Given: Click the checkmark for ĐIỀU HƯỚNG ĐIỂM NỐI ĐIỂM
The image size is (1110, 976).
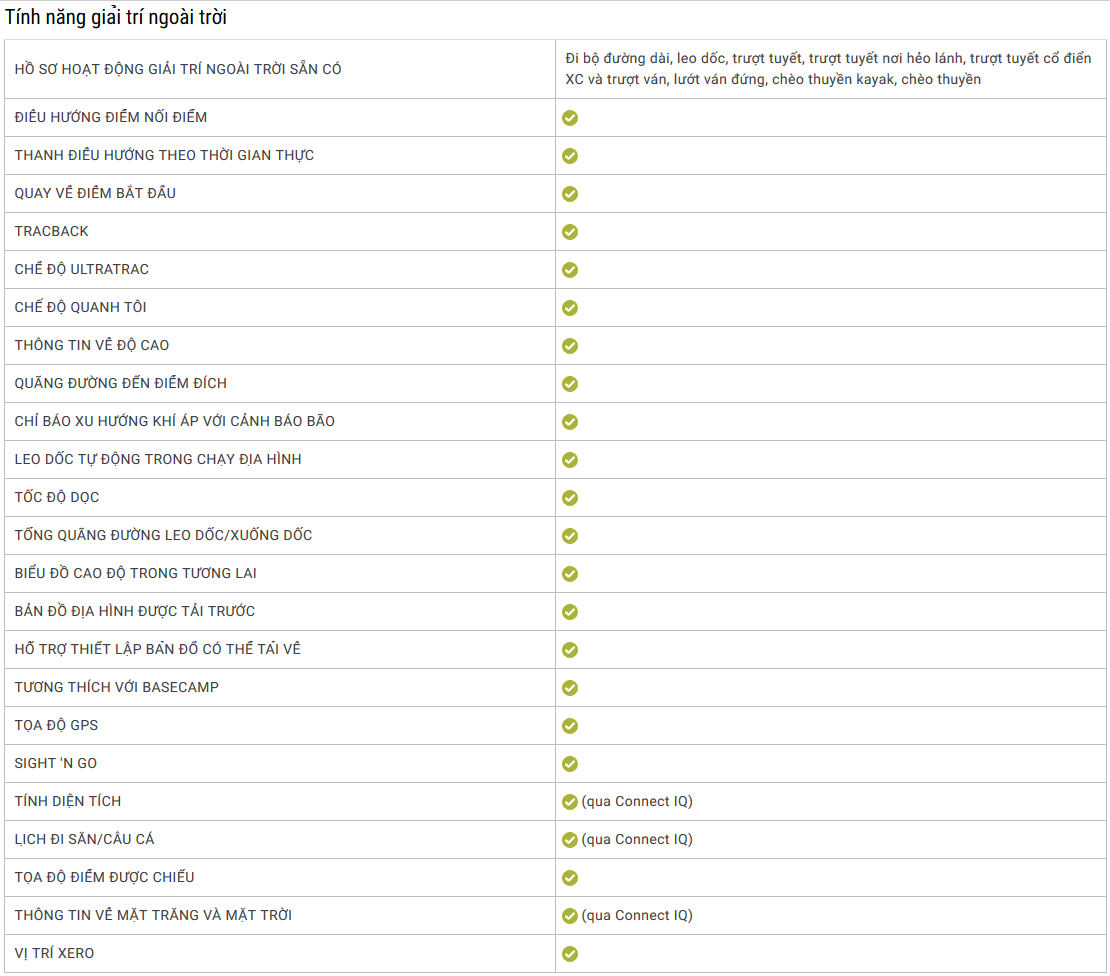Looking at the screenshot, I should tap(570, 118).
